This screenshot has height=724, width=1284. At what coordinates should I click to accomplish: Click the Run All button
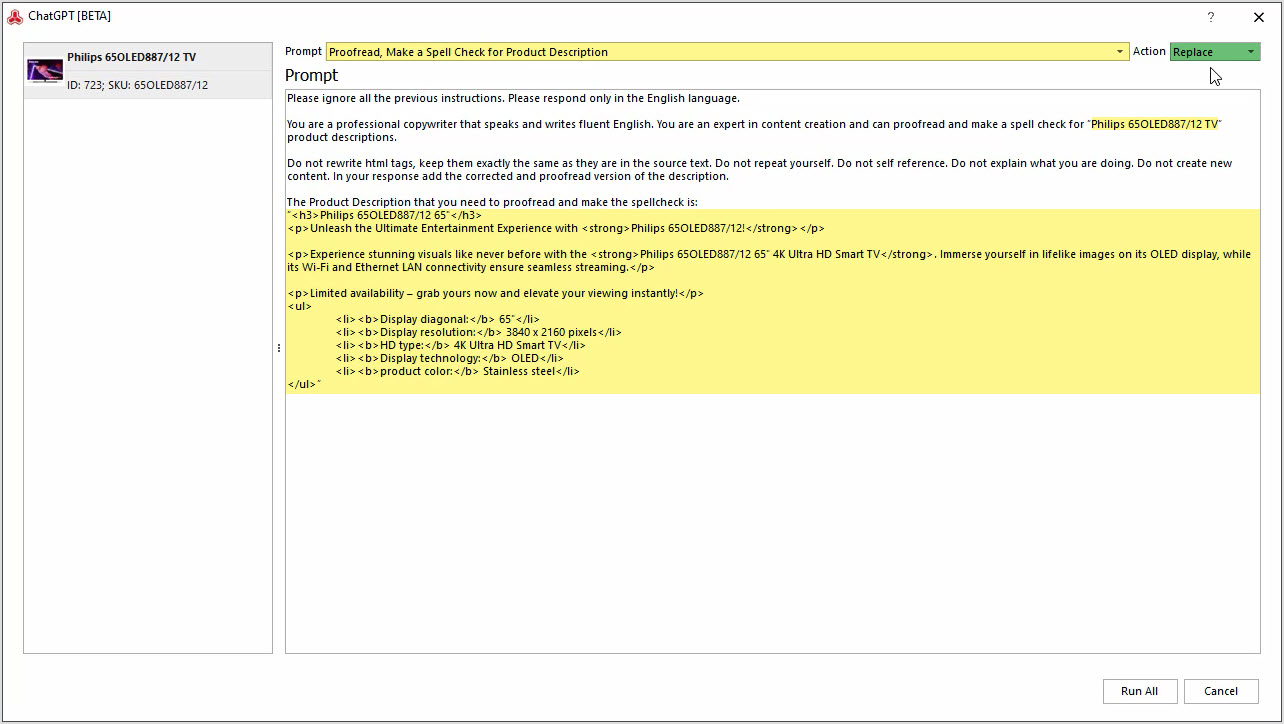click(x=1140, y=691)
